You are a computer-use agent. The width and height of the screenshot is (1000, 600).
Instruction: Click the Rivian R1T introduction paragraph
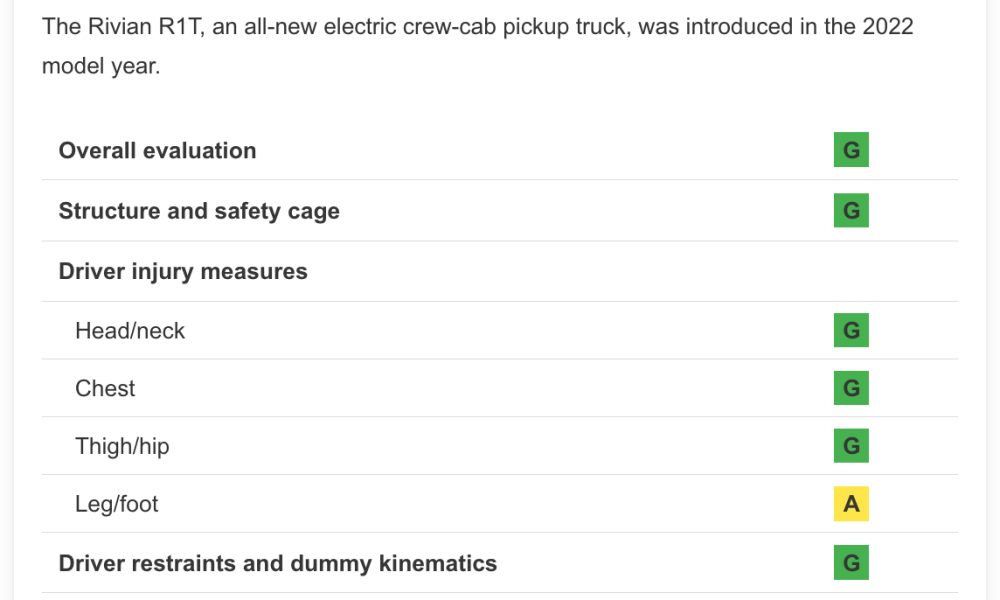tap(478, 46)
